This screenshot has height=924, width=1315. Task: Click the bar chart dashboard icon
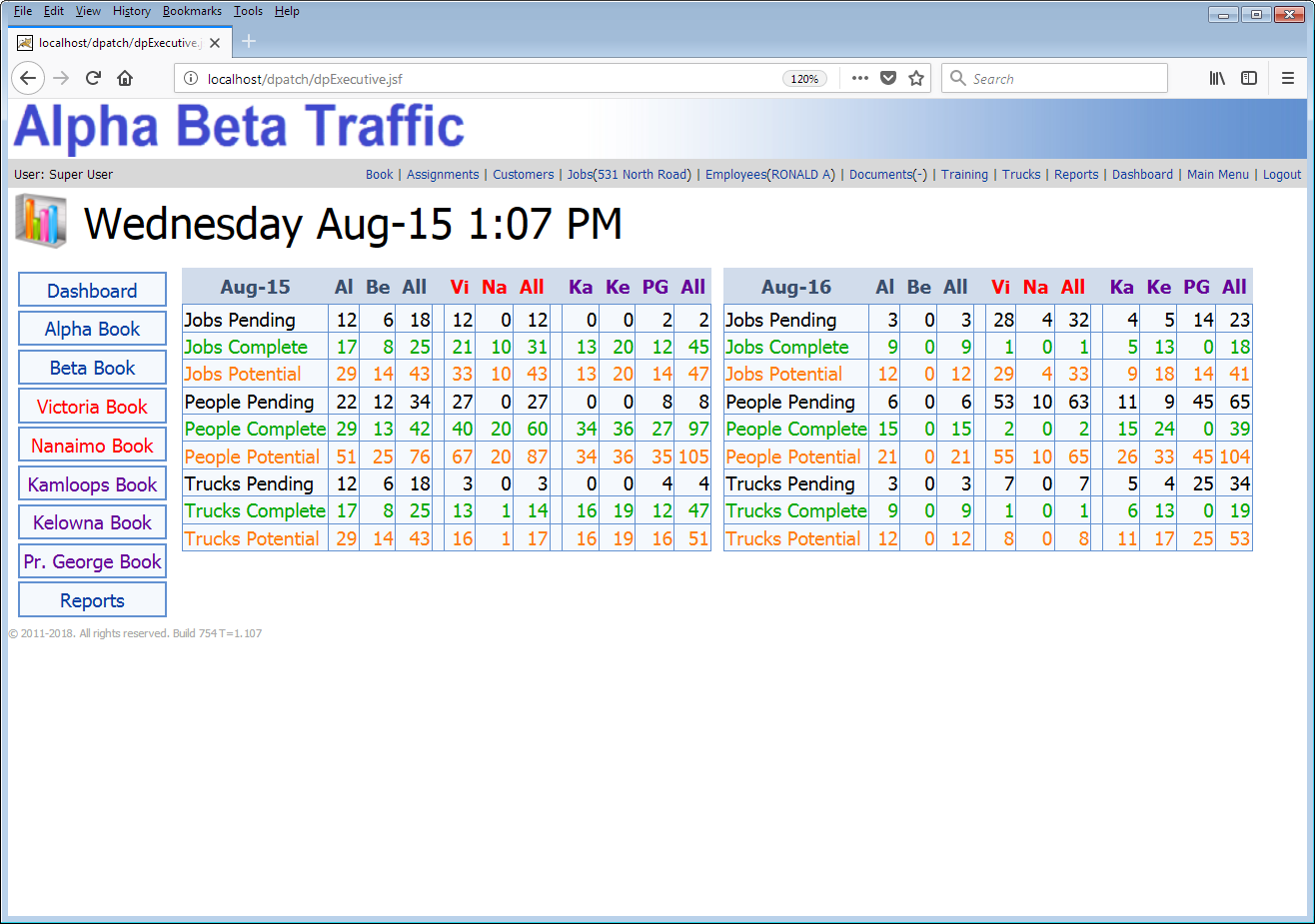click(41, 222)
